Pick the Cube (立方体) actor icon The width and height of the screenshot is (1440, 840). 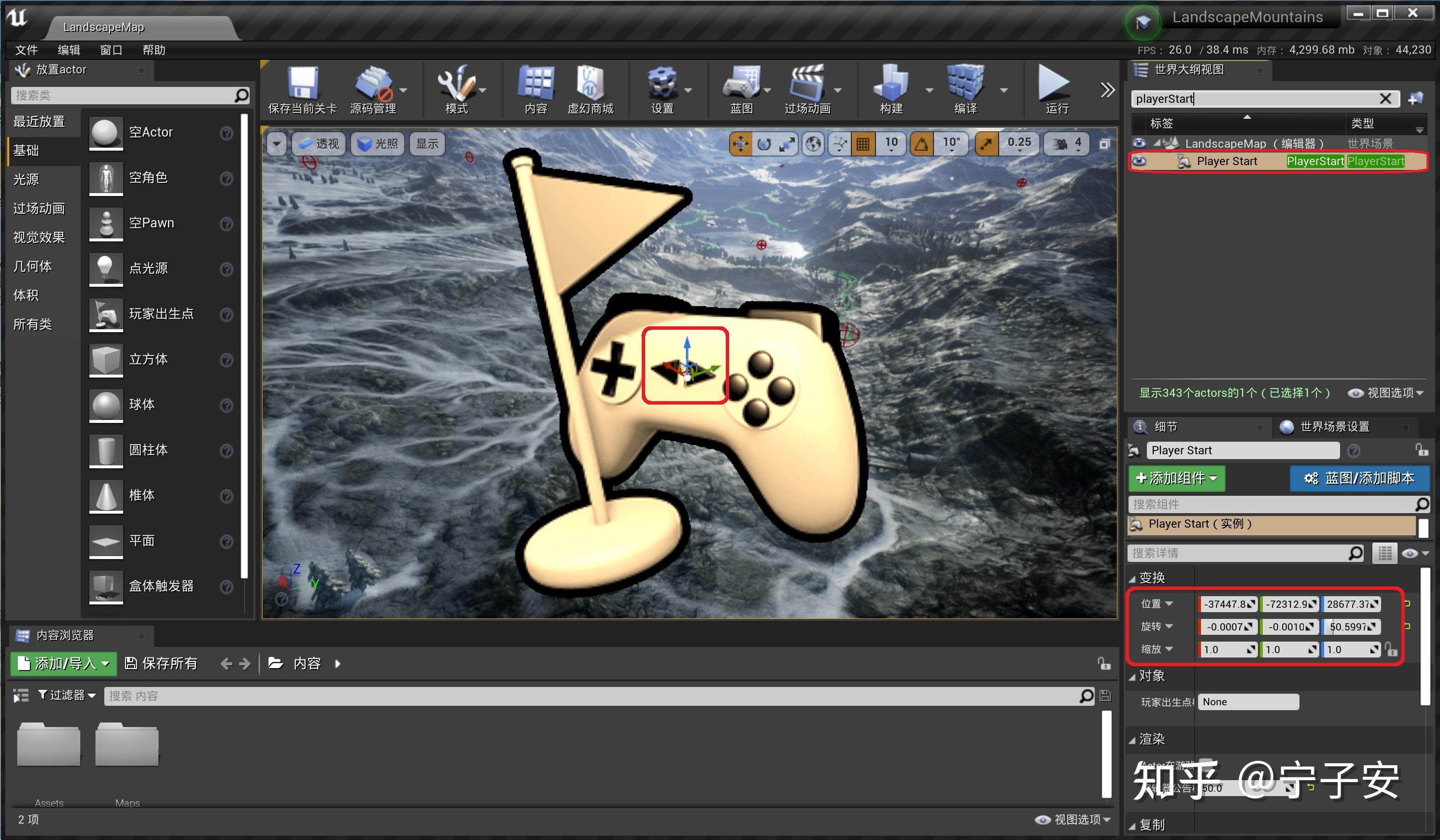coord(106,360)
